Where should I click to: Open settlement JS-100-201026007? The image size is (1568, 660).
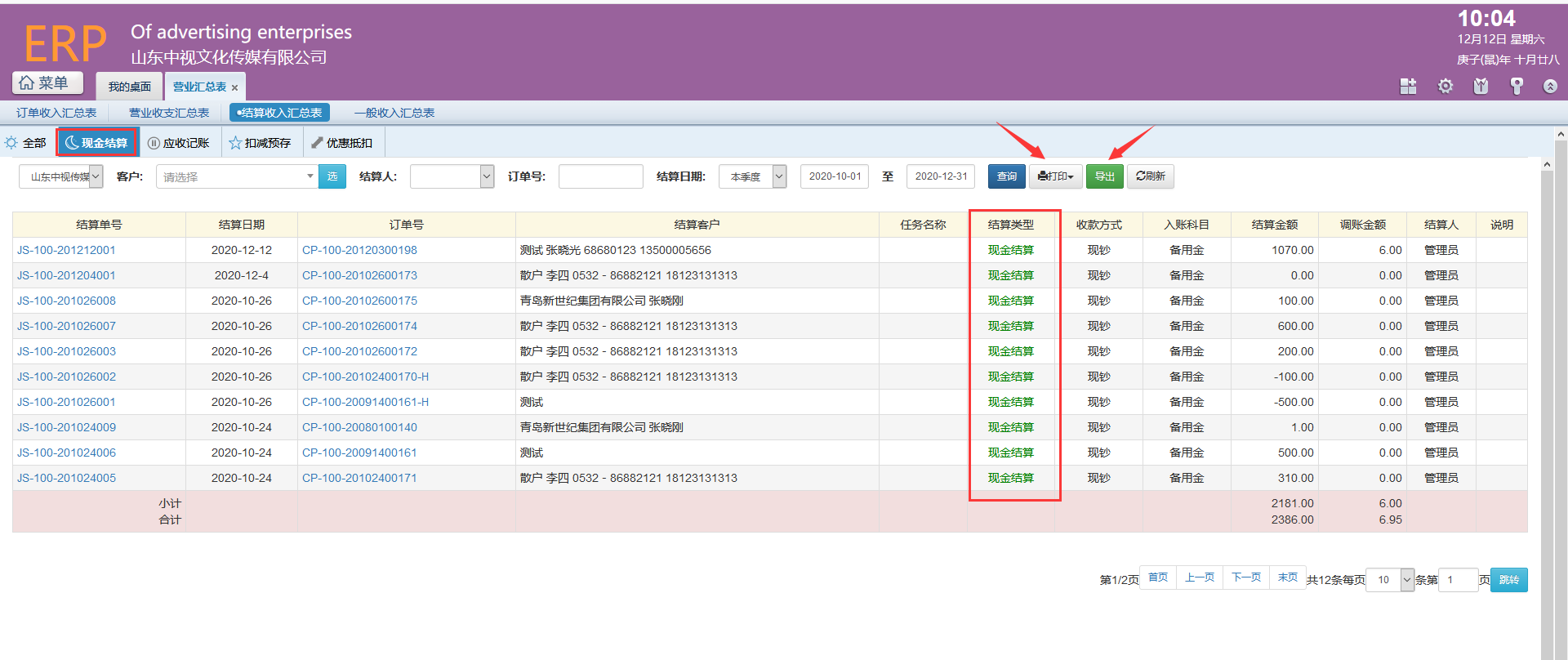[66, 326]
